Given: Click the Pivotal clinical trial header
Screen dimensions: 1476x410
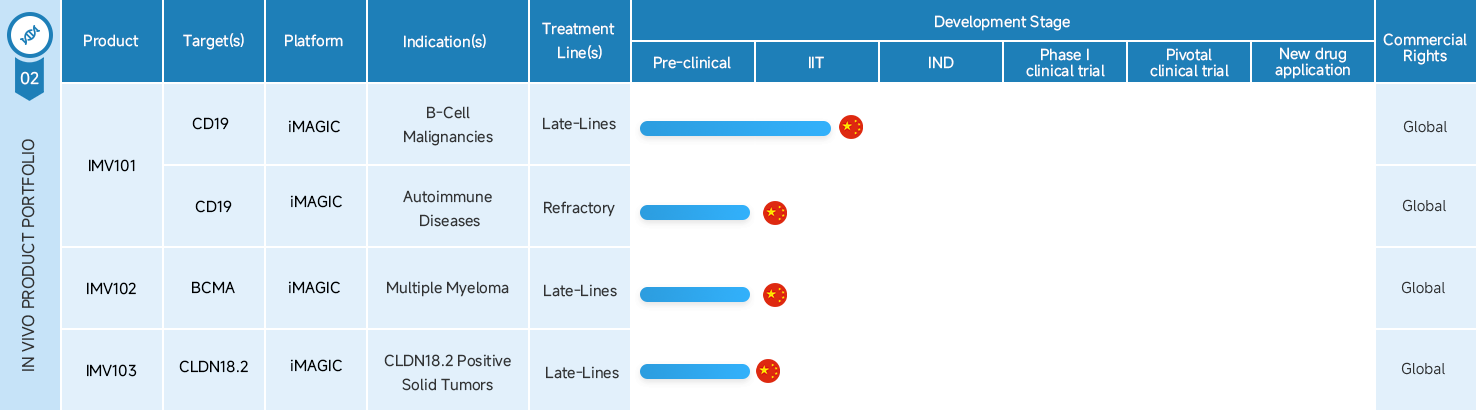Looking at the screenshot, I should (1189, 62).
